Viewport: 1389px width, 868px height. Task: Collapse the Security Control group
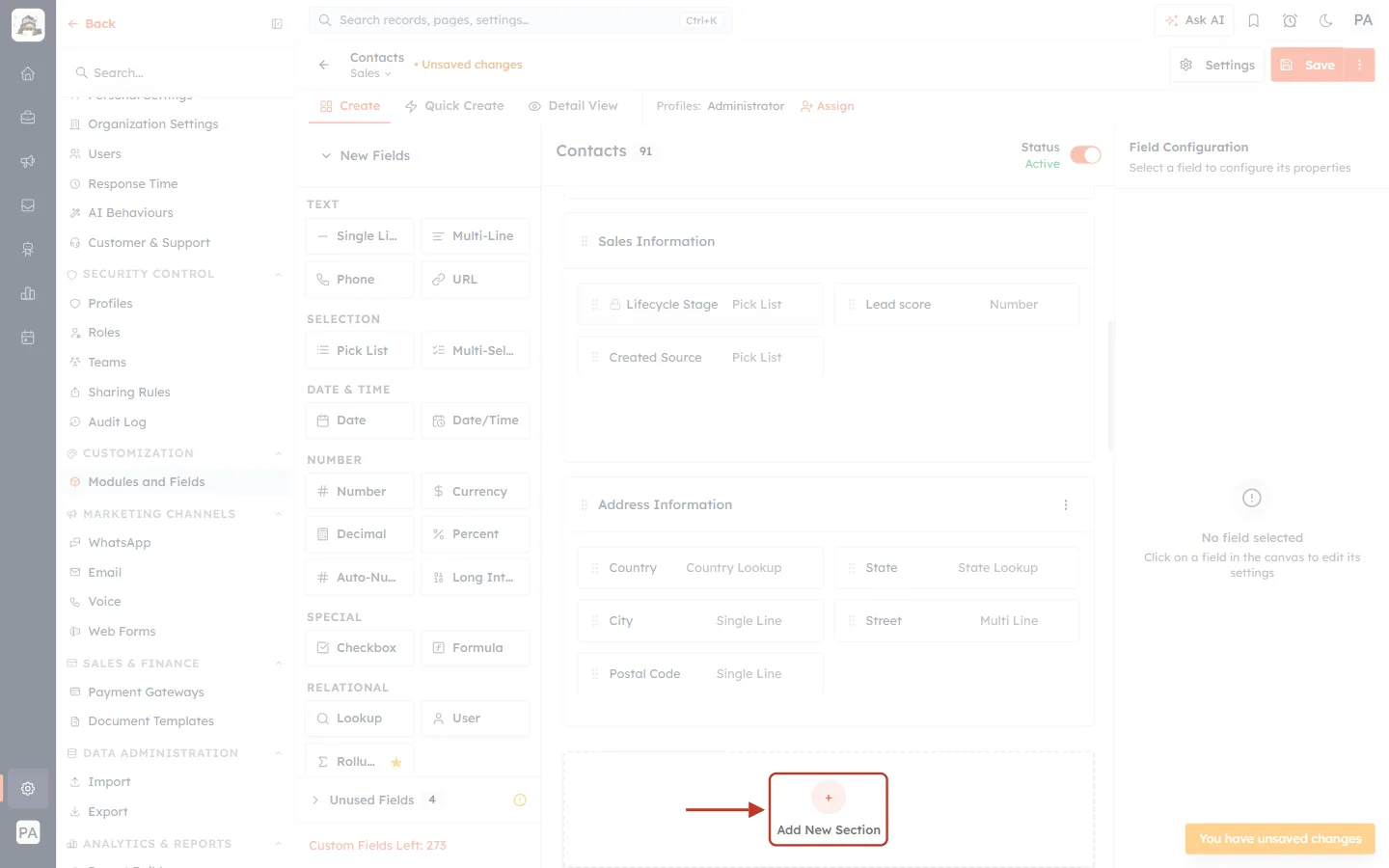click(x=279, y=274)
